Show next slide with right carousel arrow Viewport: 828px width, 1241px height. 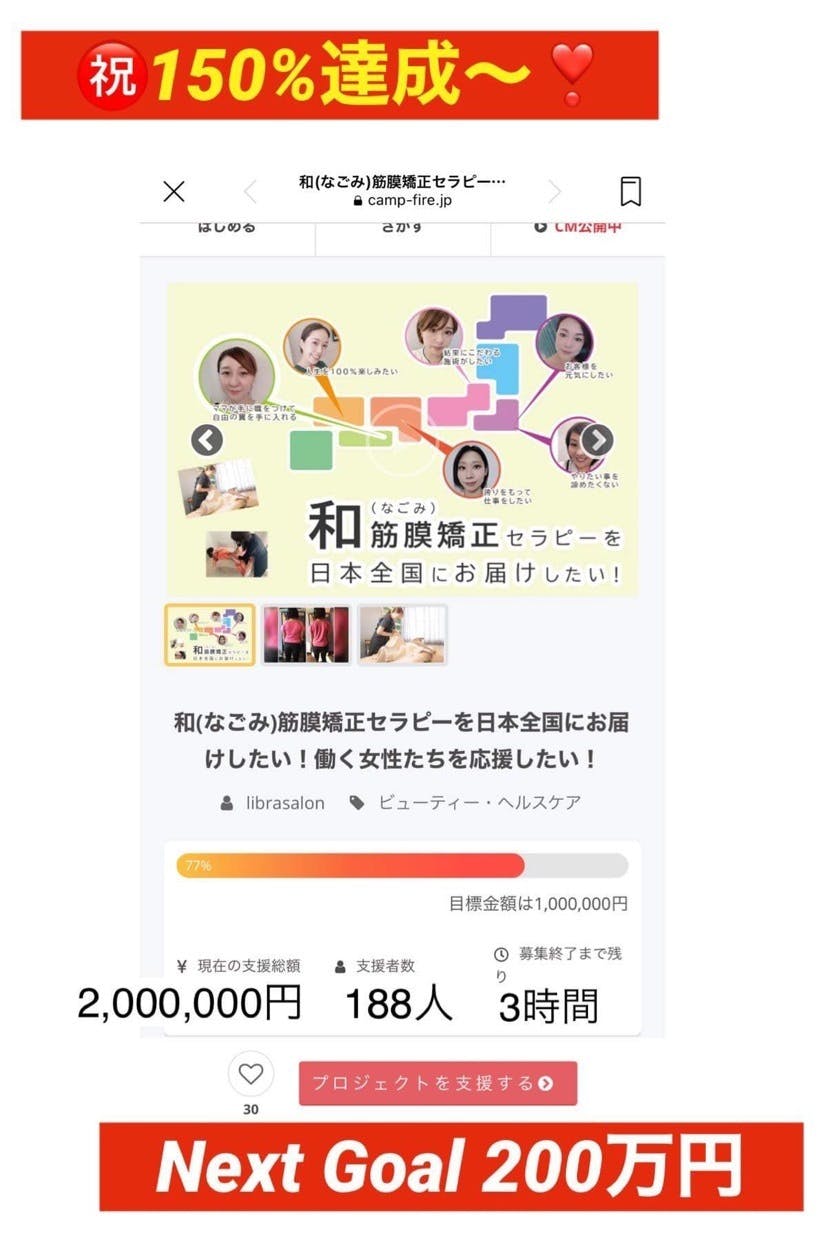click(597, 440)
